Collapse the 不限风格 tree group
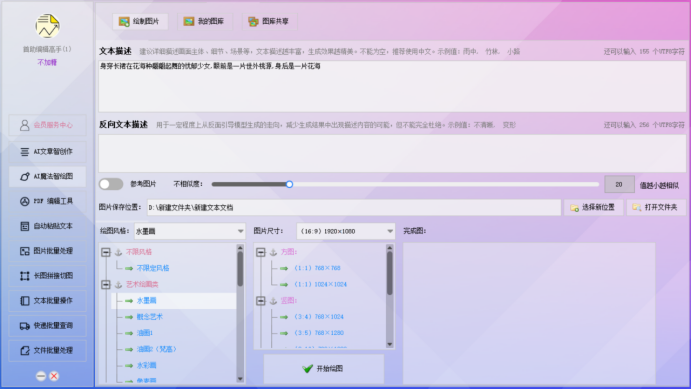Viewport: 692px width, 389px height. click(105, 253)
